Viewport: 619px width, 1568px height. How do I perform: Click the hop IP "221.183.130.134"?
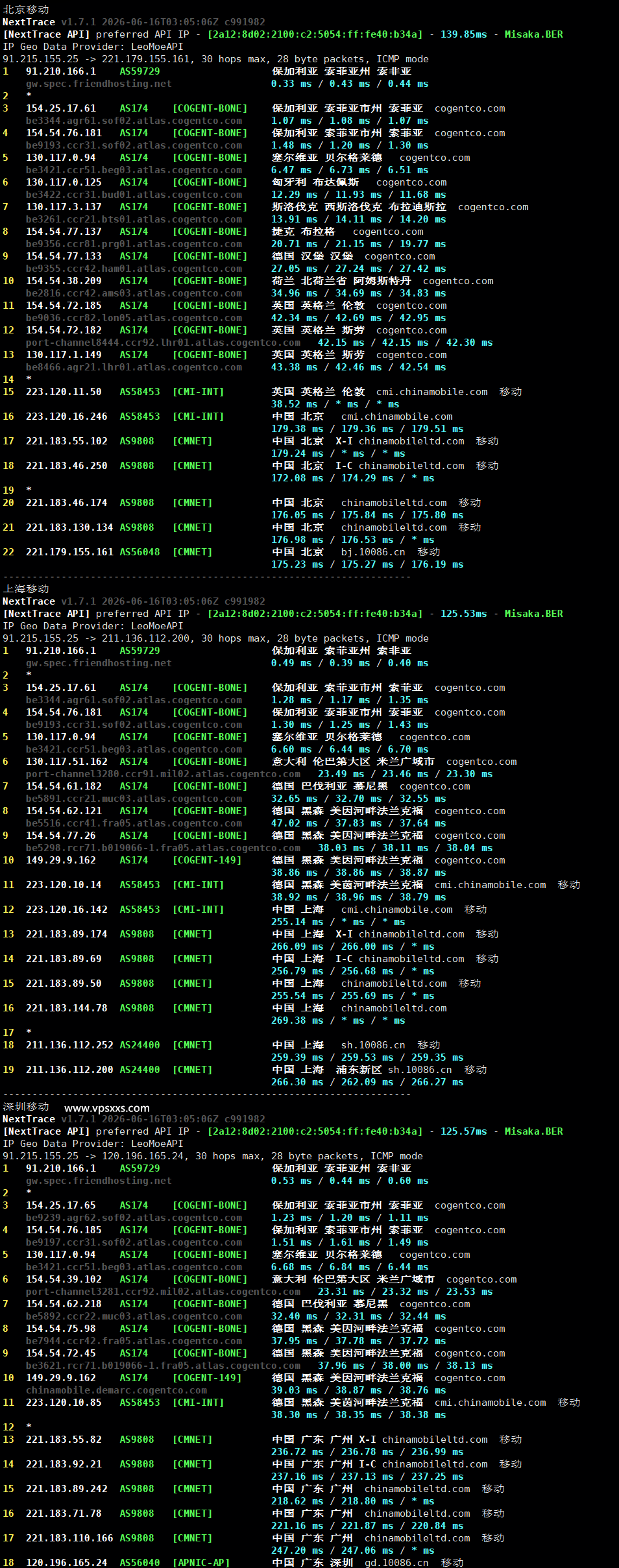pyautogui.click(x=69, y=527)
